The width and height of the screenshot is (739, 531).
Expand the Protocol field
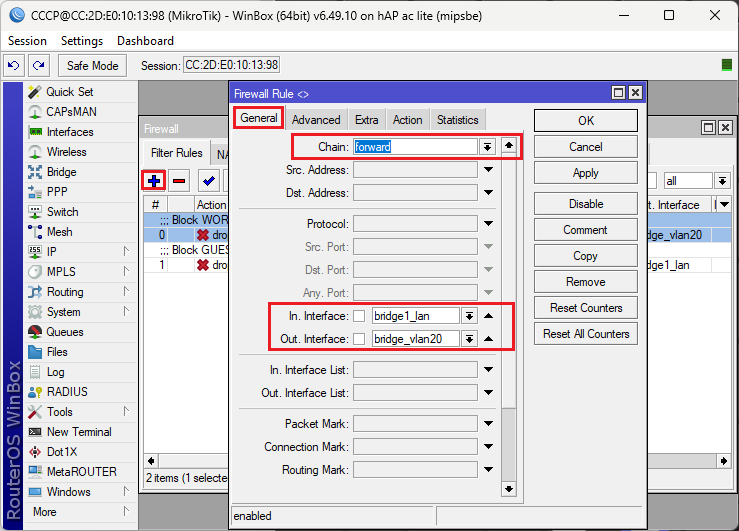[489, 223]
